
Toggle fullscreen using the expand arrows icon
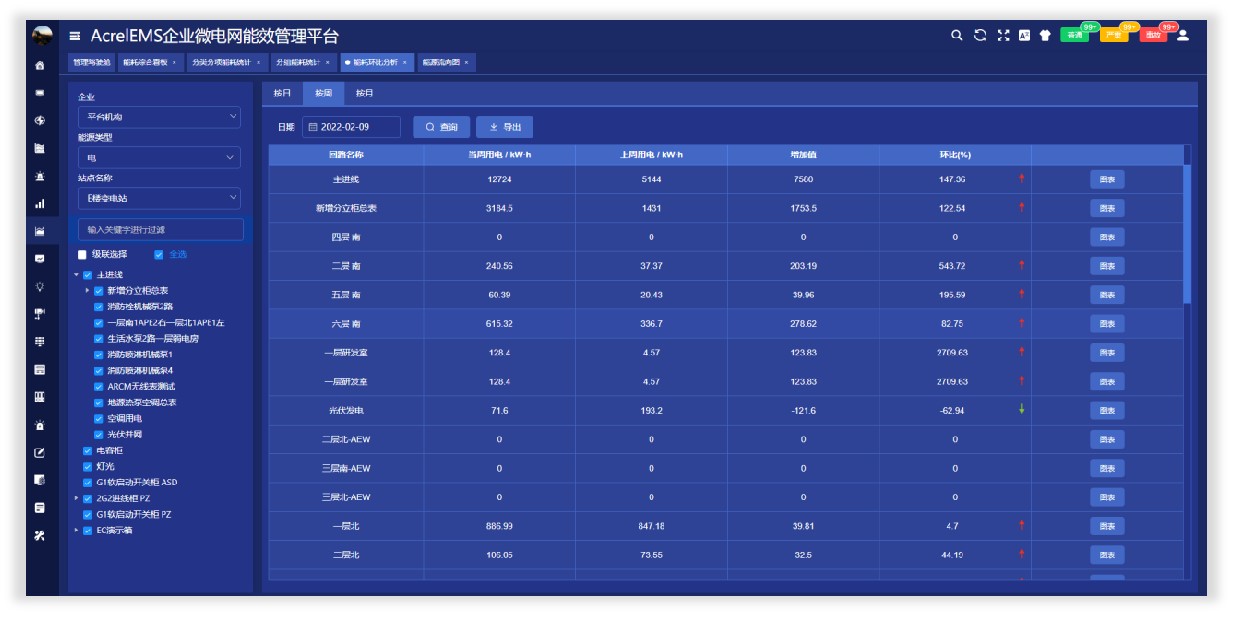point(1003,35)
